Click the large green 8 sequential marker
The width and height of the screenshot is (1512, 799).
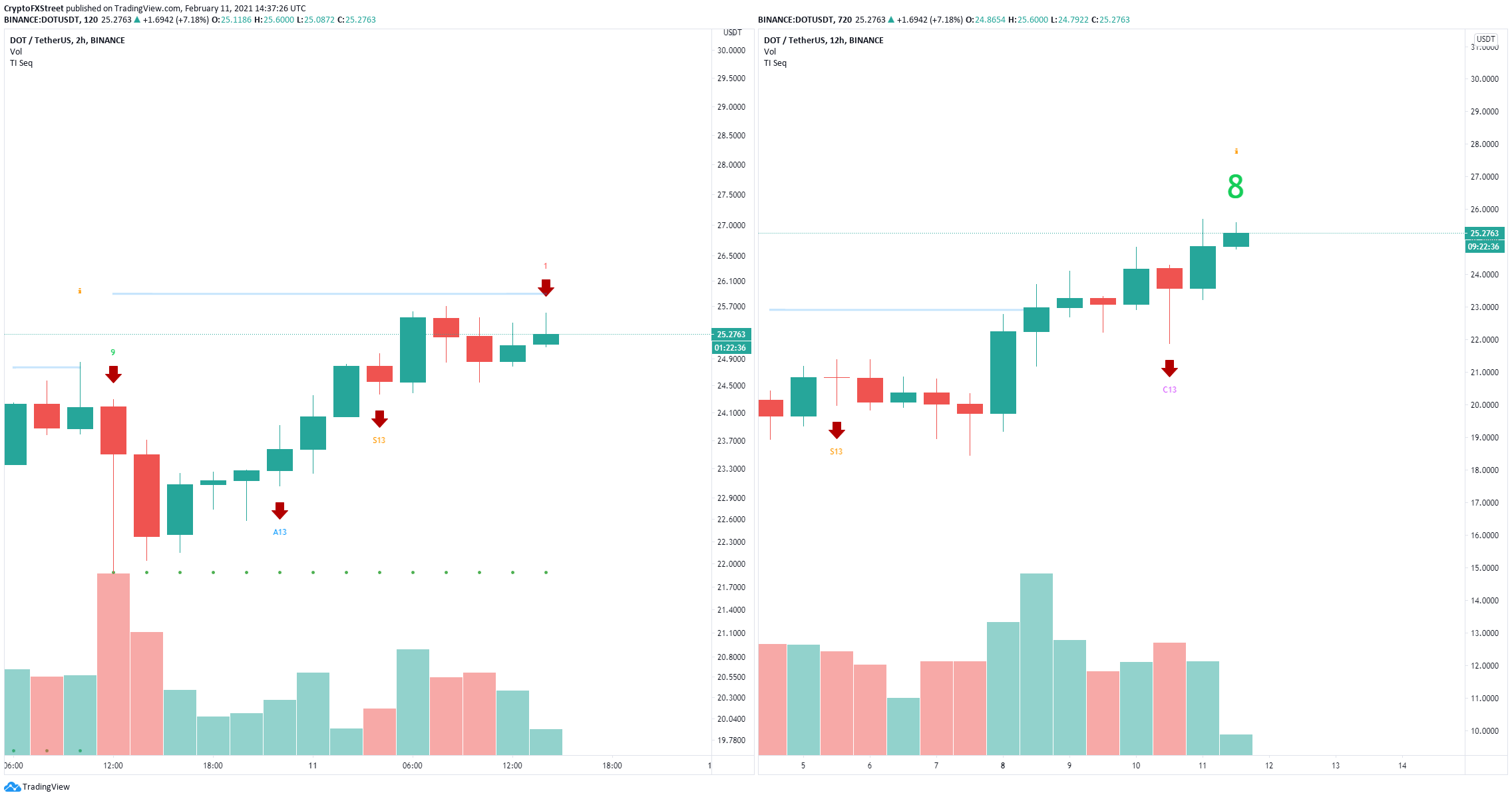[x=1235, y=186]
